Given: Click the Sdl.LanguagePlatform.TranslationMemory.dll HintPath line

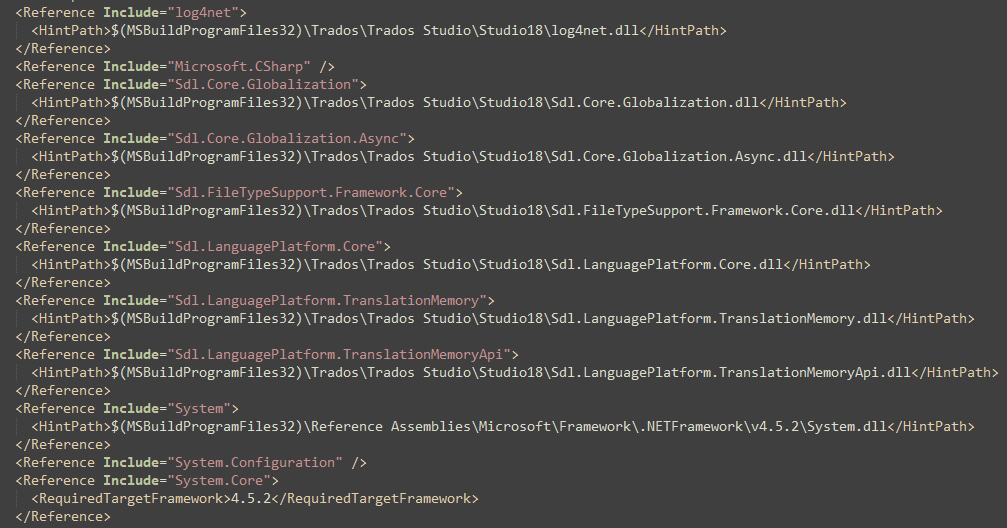Looking at the screenshot, I should [x=503, y=318].
